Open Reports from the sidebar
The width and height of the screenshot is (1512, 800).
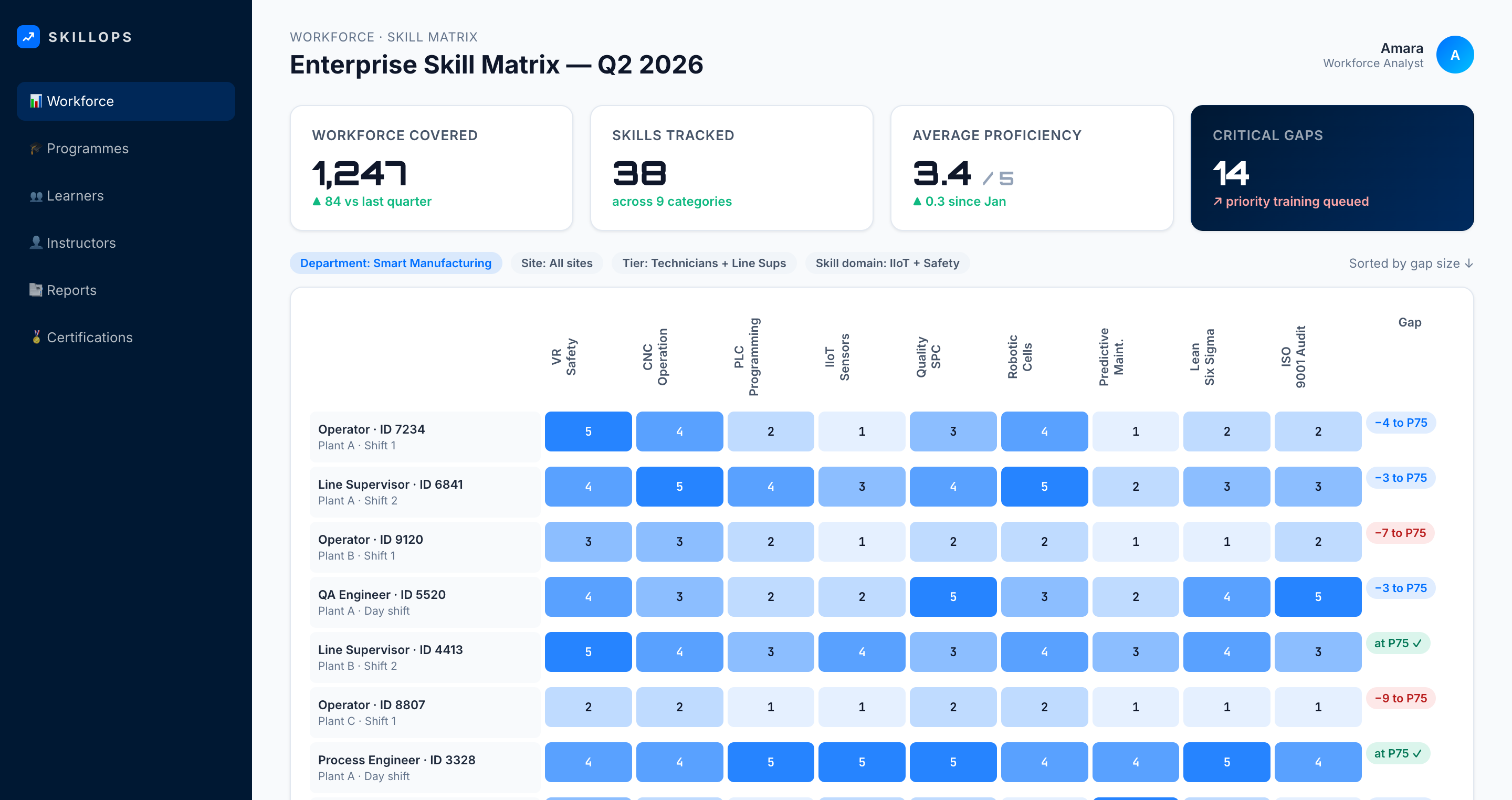tap(125, 290)
